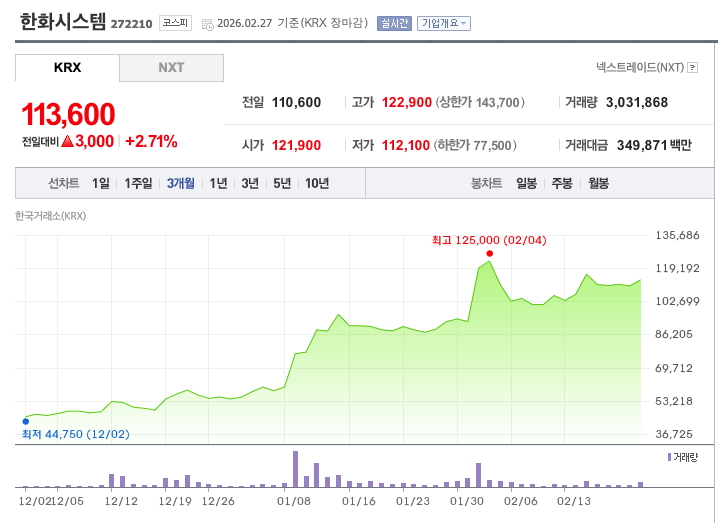The width and height of the screenshot is (718, 523).
Task: Select the 1년 line chart period
Action: pos(218,184)
